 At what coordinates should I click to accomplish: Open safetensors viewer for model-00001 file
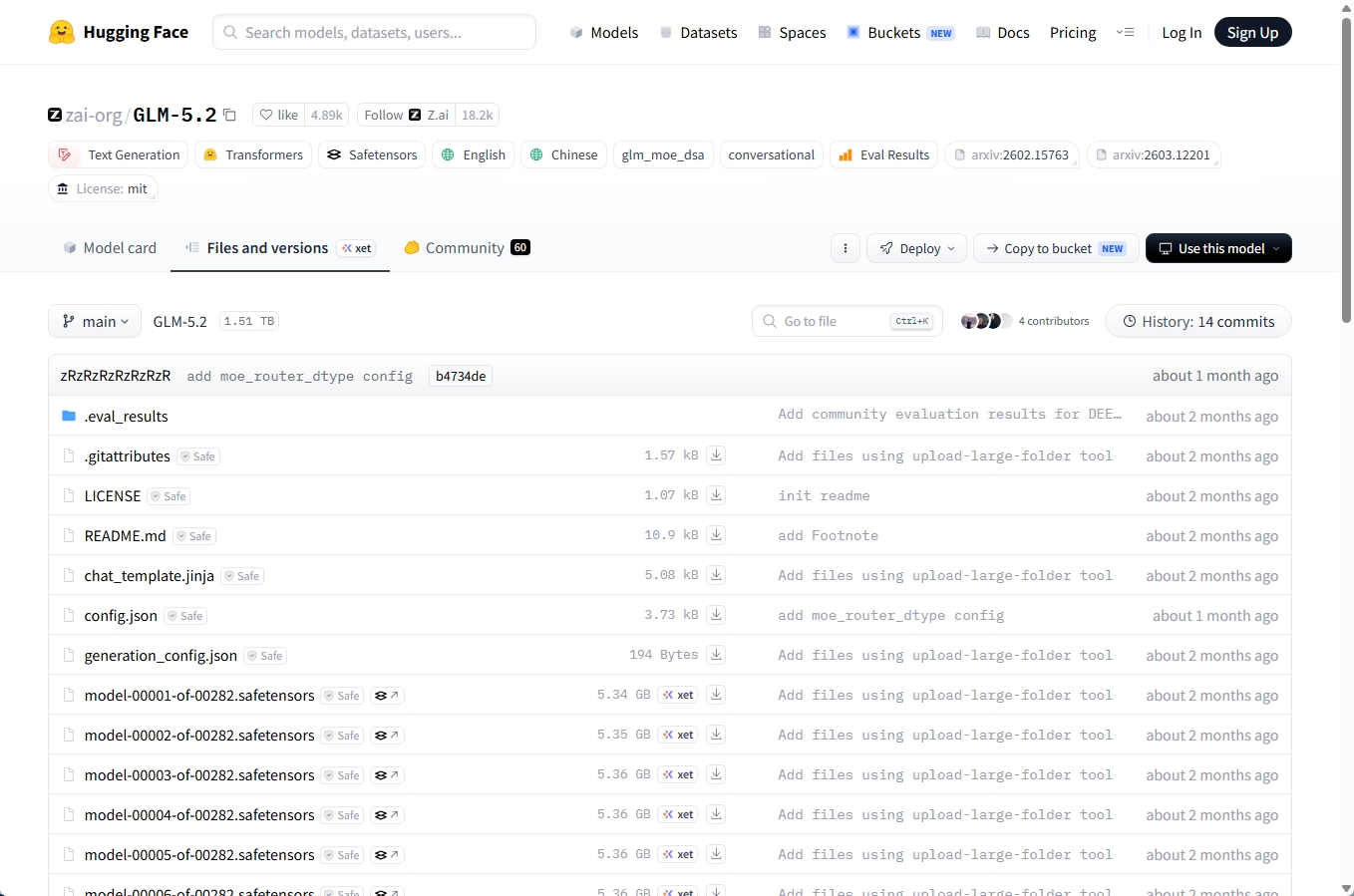387,696
